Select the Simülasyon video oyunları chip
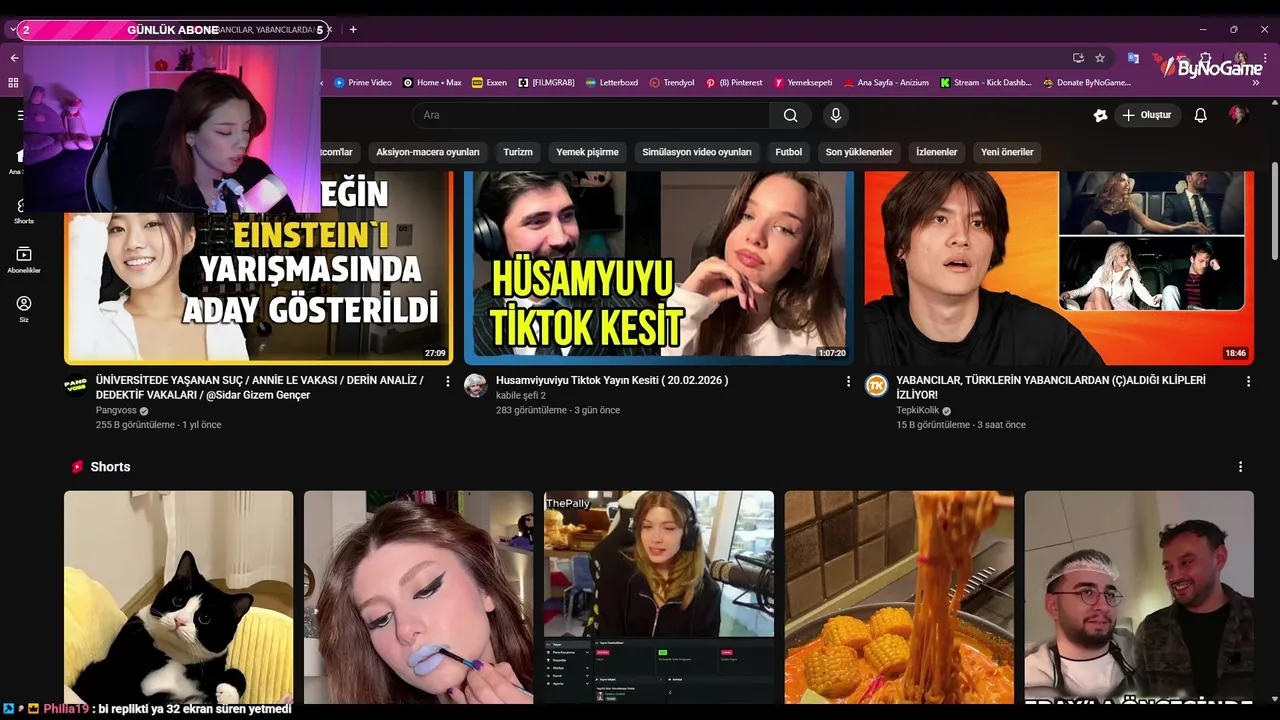 pyautogui.click(x=697, y=152)
